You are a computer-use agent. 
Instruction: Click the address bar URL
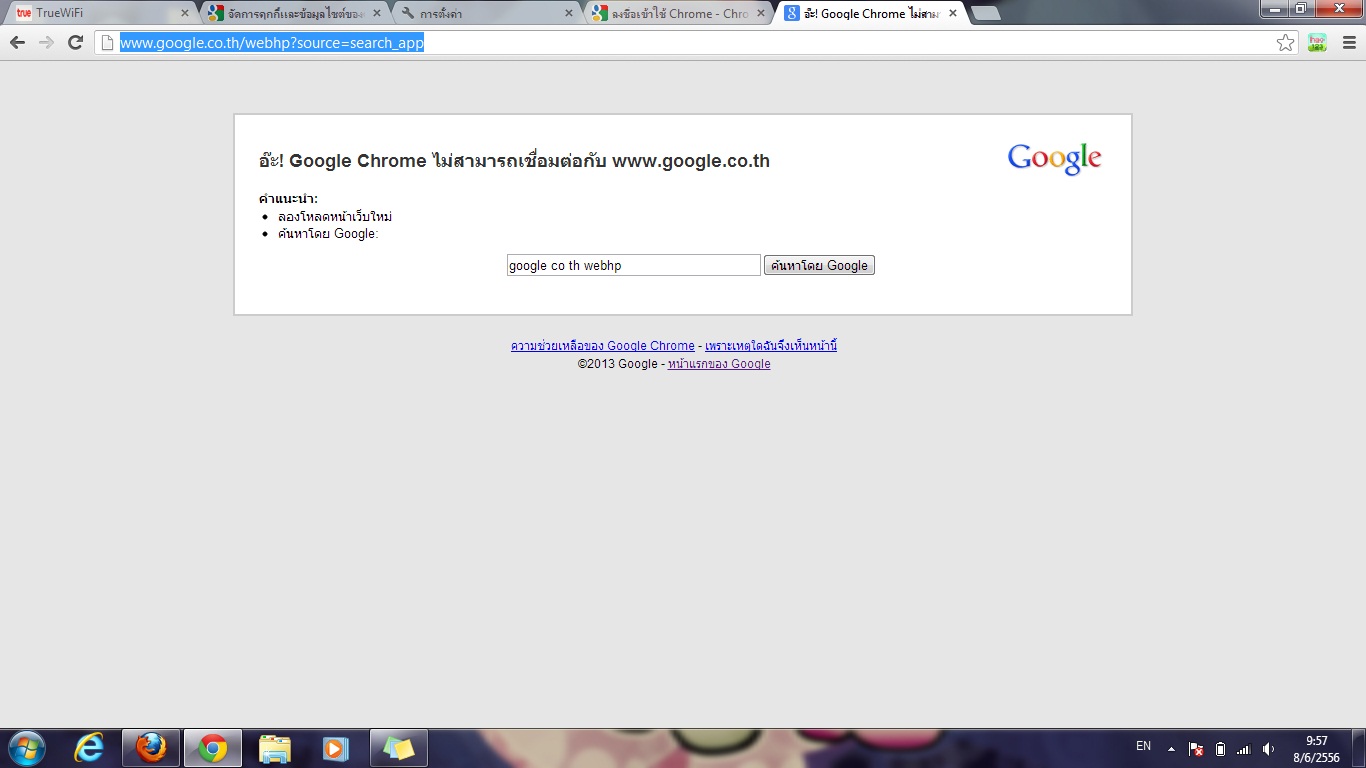pos(272,43)
